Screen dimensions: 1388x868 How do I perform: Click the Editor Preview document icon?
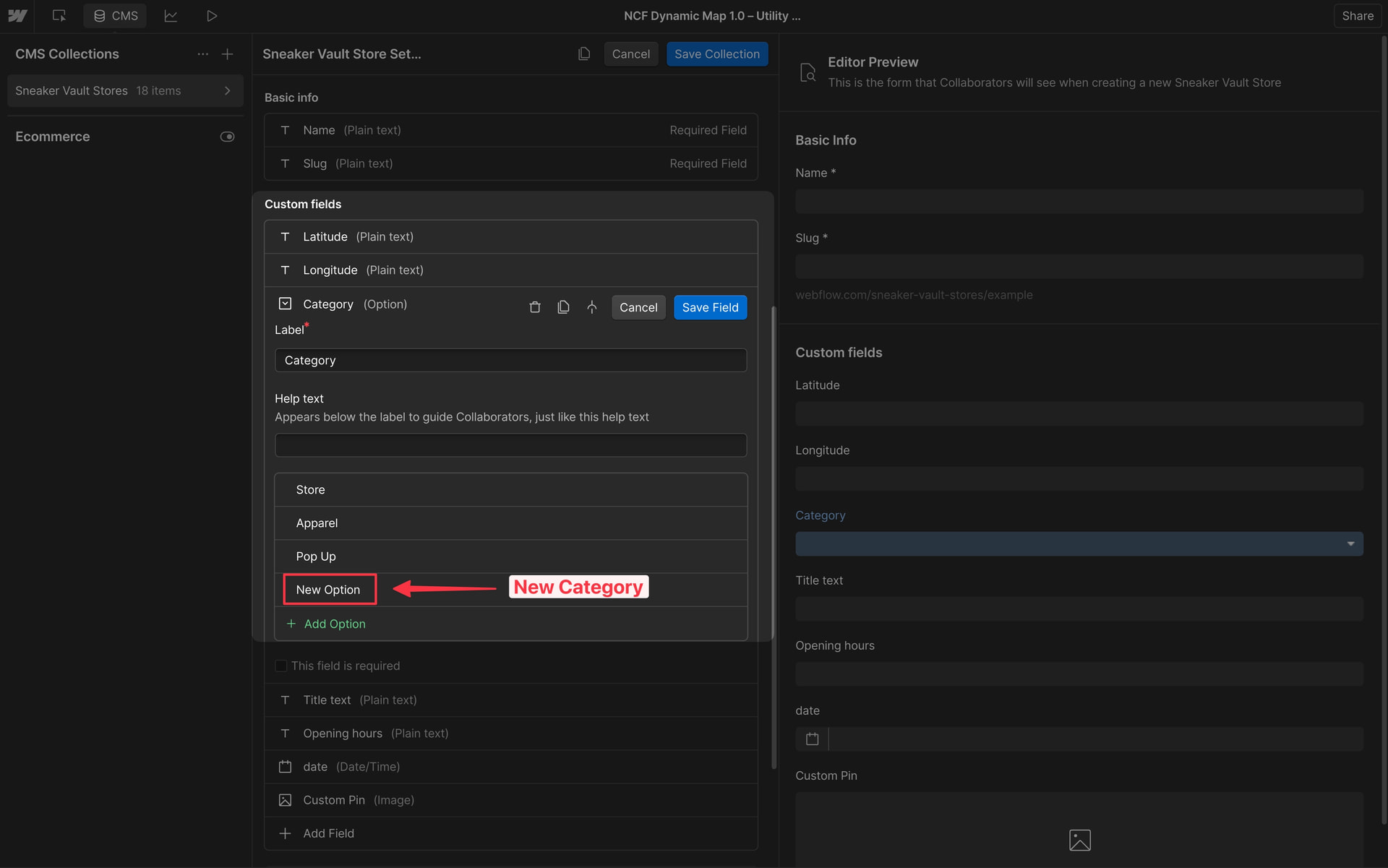808,72
